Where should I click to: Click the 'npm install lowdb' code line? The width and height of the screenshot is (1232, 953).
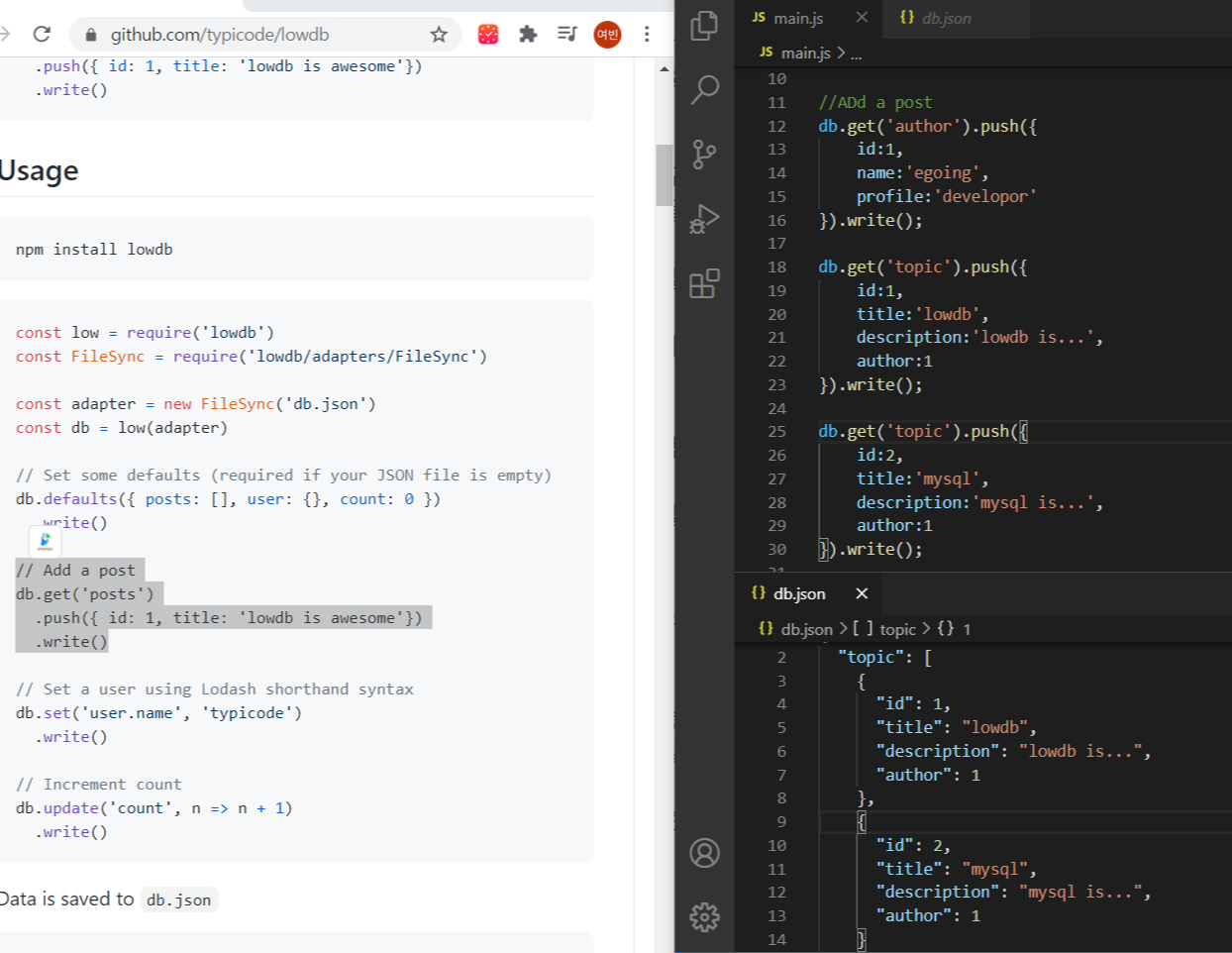tap(94, 250)
